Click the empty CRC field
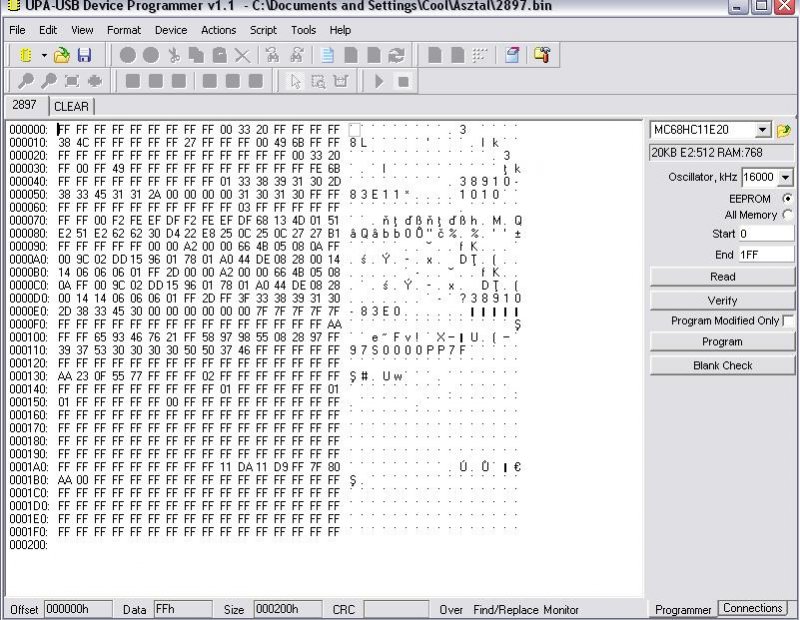 (x=396, y=609)
